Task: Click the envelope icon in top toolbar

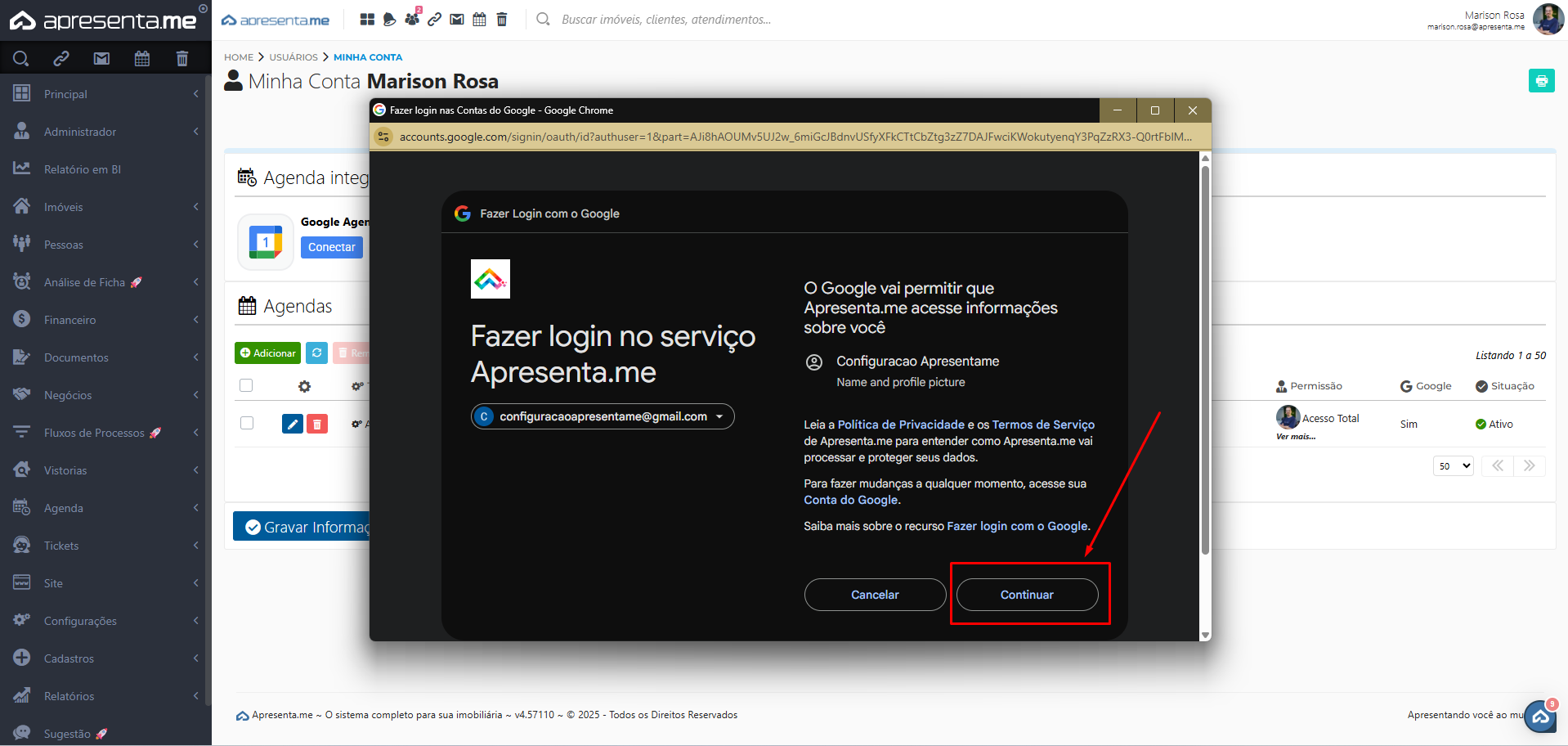Action: tap(457, 20)
